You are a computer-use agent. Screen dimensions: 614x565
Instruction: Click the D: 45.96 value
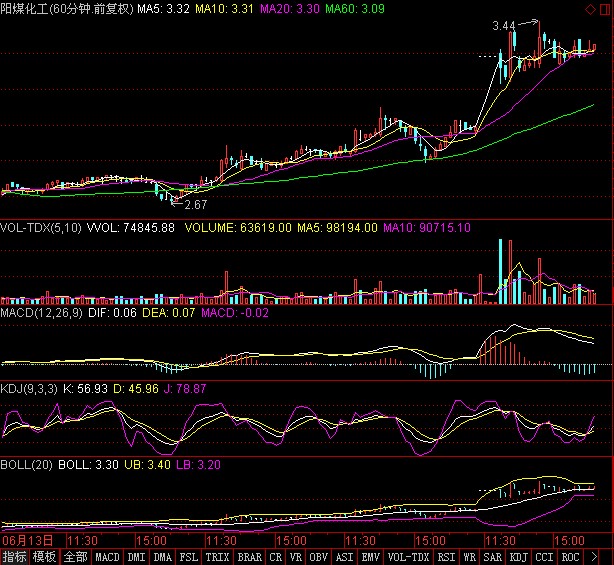pyautogui.click(x=136, y=388)
